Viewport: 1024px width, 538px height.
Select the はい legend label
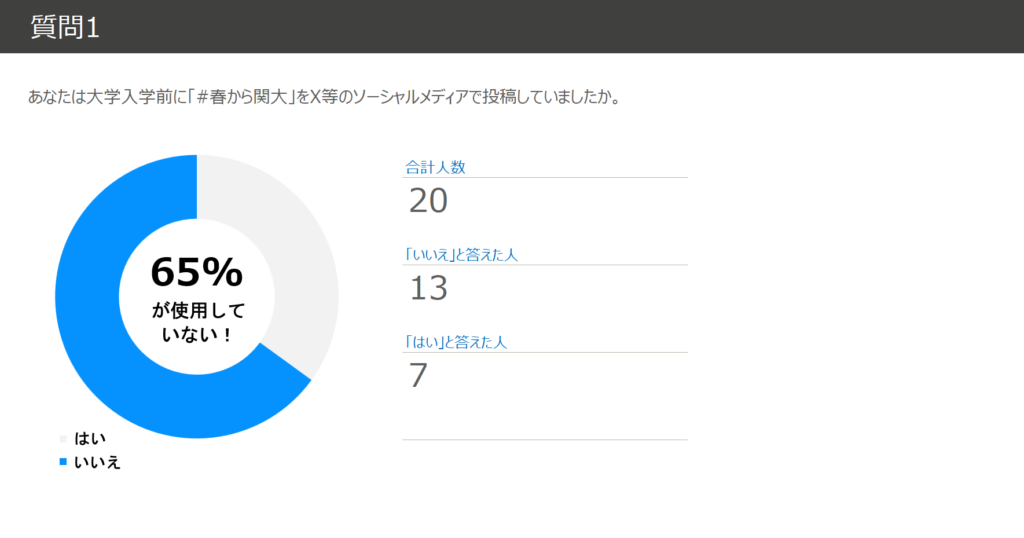[89, 438]
